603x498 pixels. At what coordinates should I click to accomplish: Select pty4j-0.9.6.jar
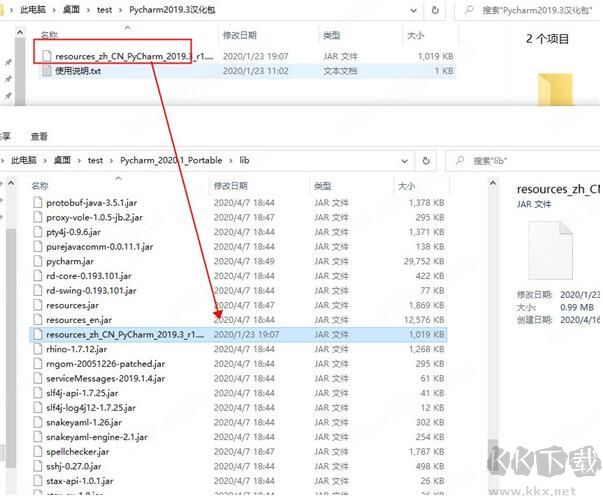pos(73,232)
